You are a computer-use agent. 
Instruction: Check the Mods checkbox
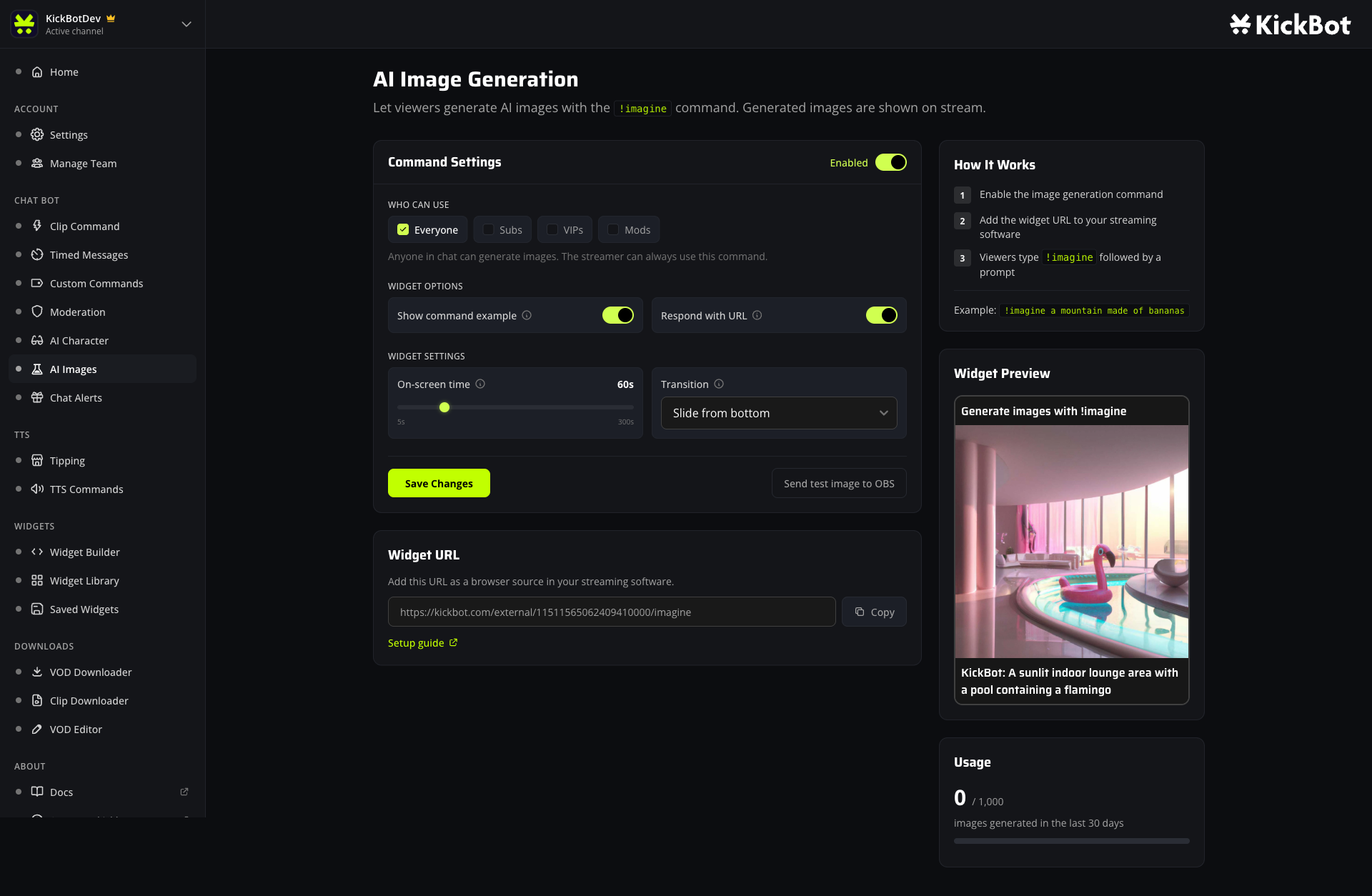pos(613,229)
